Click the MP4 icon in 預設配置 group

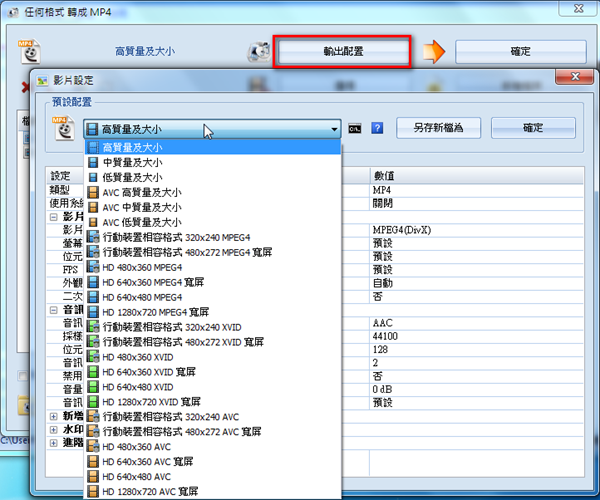click(64, 128)
